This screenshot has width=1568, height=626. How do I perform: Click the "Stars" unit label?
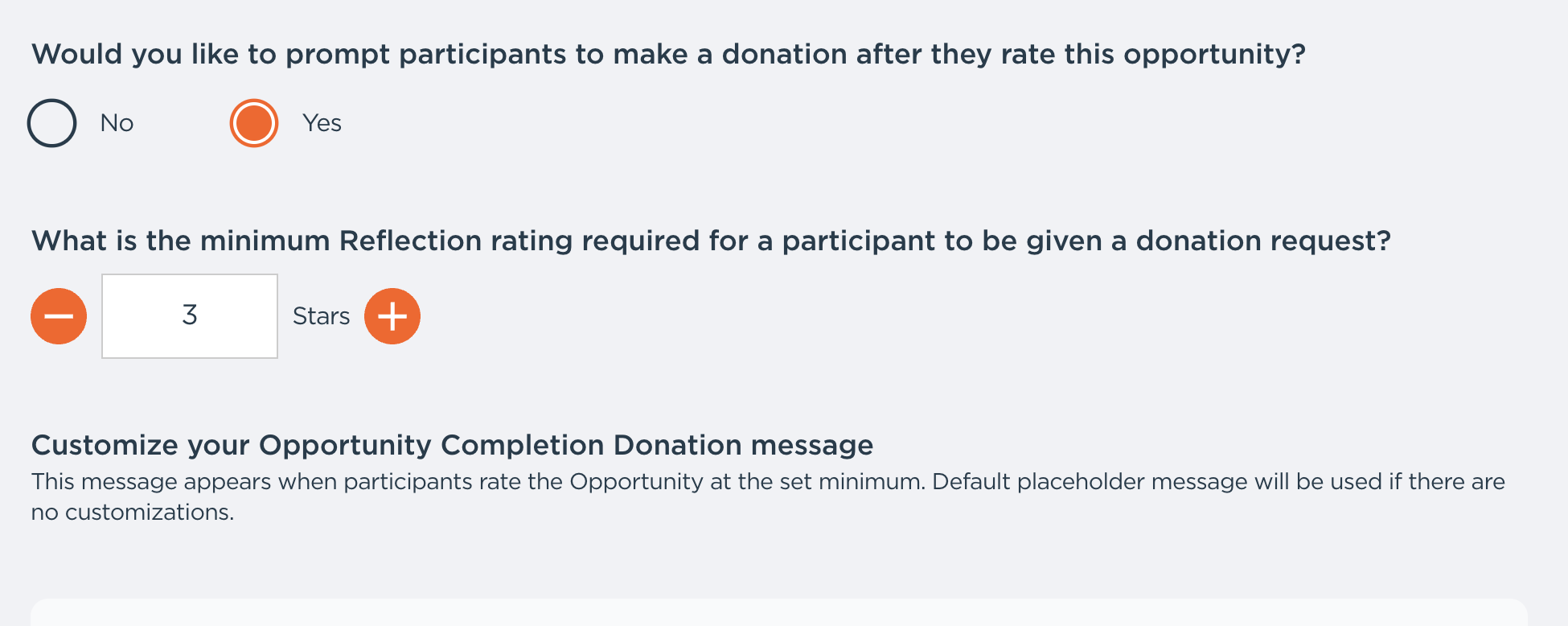321,316
